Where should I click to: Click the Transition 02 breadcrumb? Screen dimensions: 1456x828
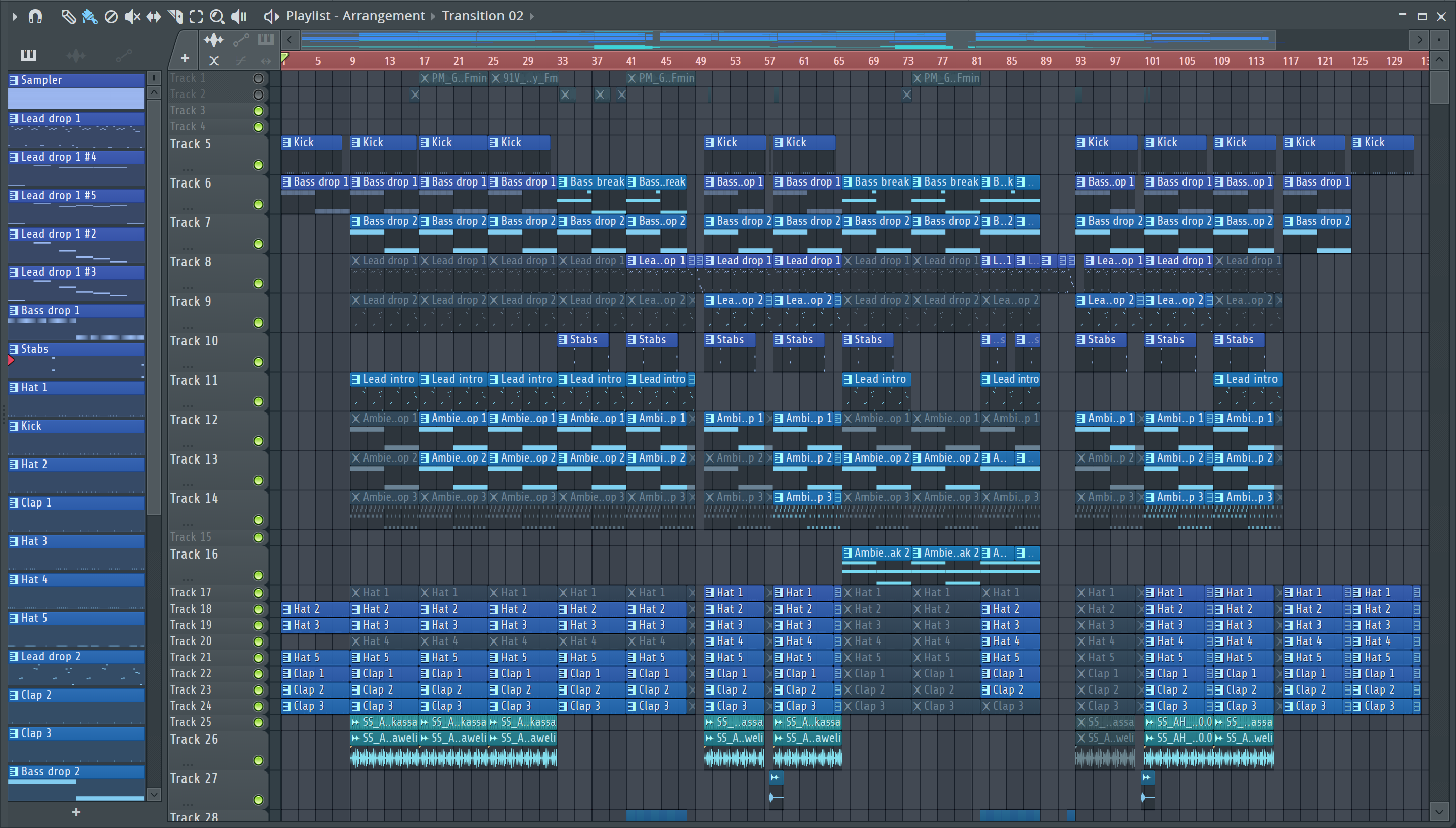pos(483,16)
